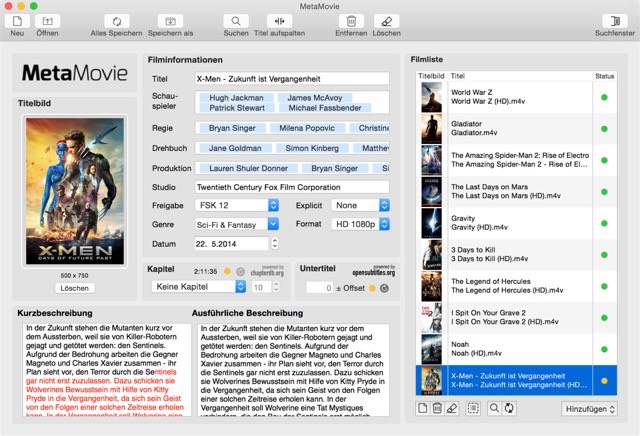Select The Amazing Spider-Man 2 row
Image resolution: width=640 pixels, height=436 pixels.
pos(516,160)
